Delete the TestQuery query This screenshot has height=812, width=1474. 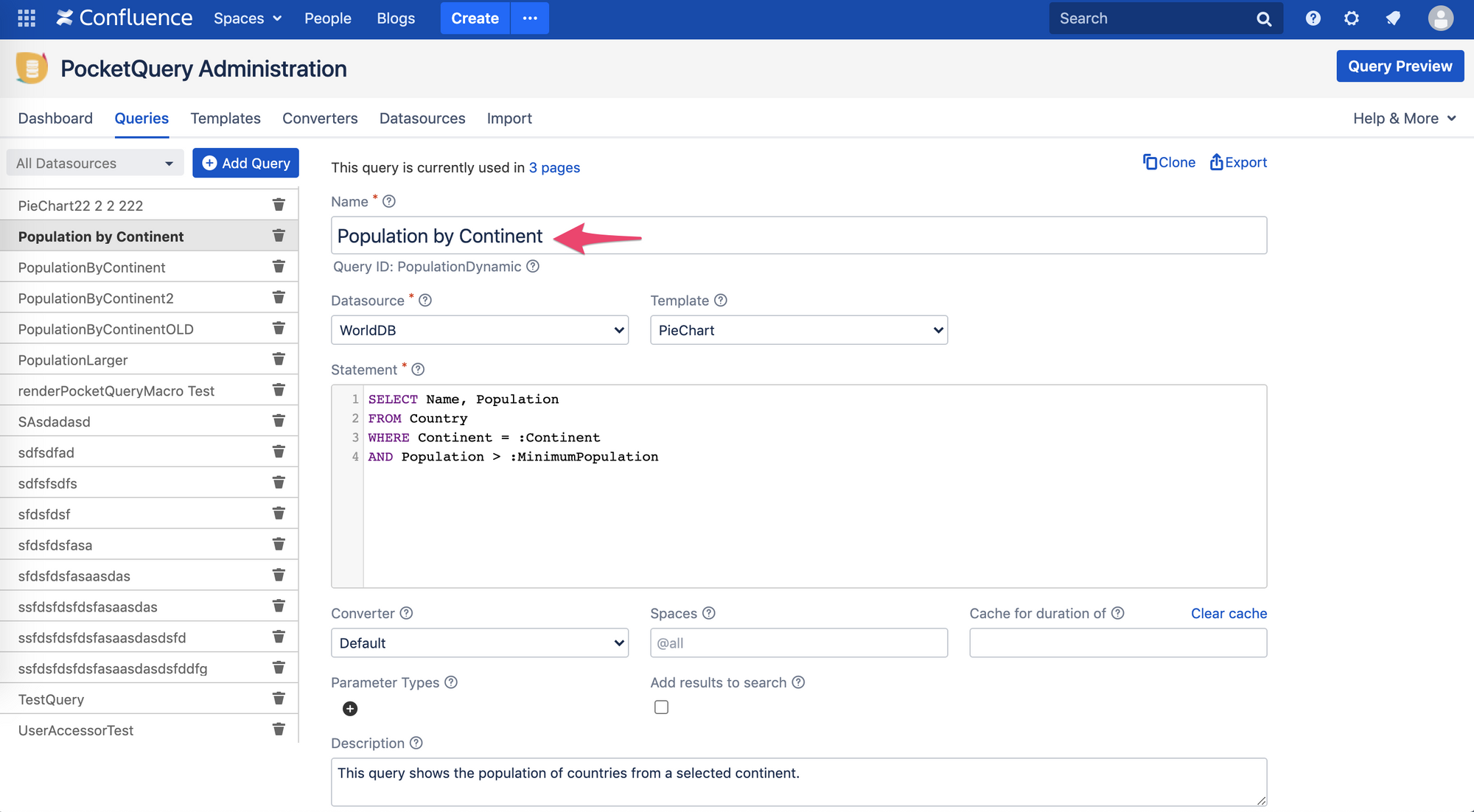tap(279, 699)
